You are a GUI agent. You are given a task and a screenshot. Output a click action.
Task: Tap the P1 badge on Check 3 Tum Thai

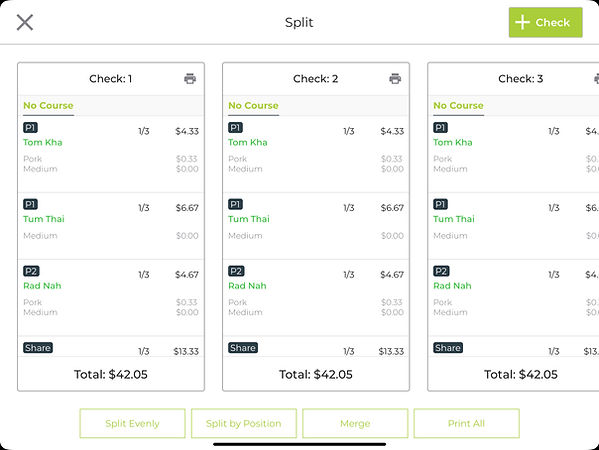pyautogui.click(x=440, y=204)
